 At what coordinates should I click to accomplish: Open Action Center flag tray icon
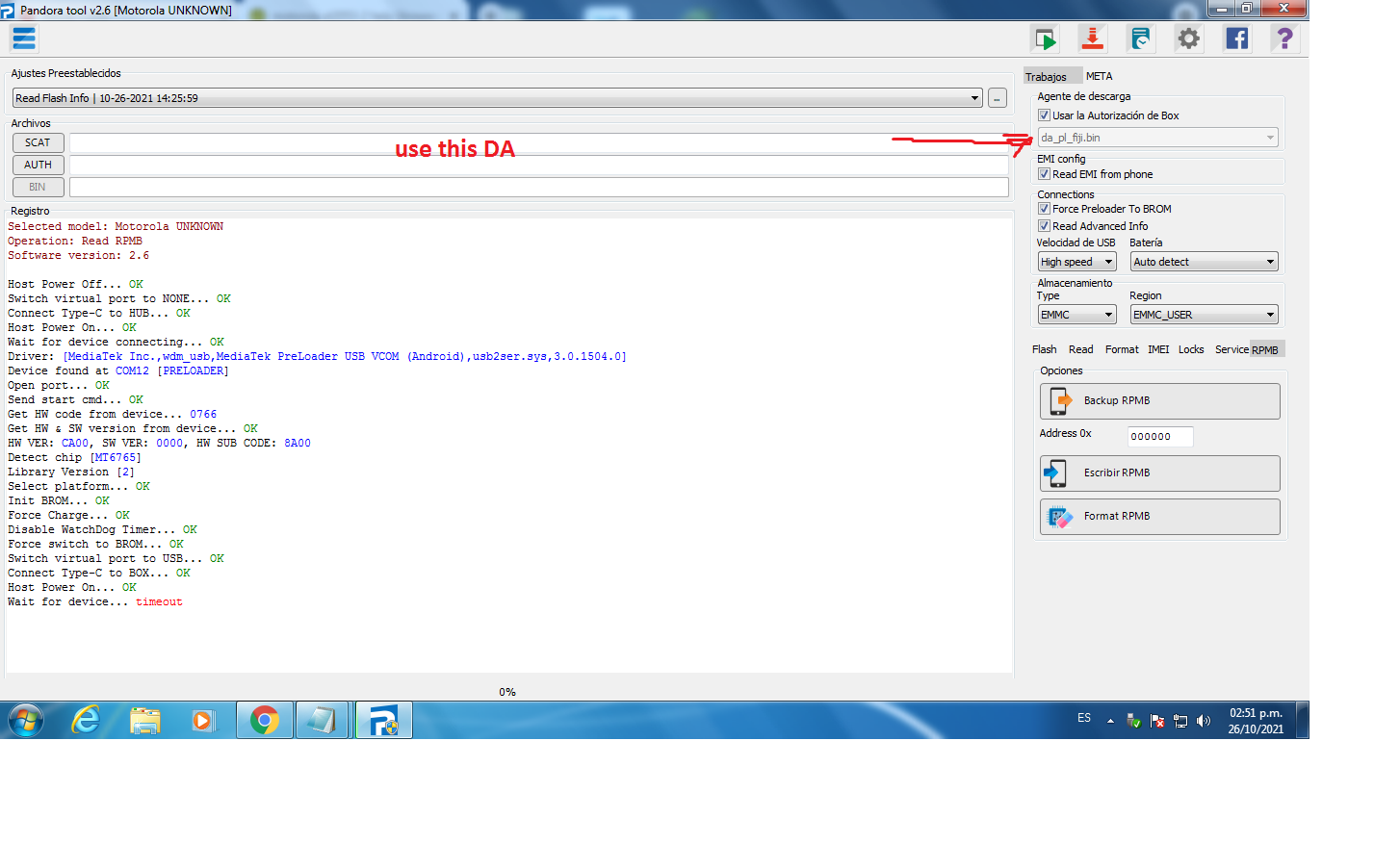tap(1157, 720)
